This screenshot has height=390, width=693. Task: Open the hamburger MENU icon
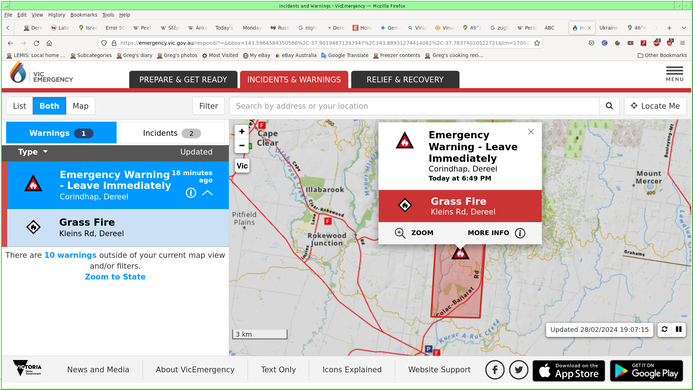pyautogui.click(x=674, y=73)
